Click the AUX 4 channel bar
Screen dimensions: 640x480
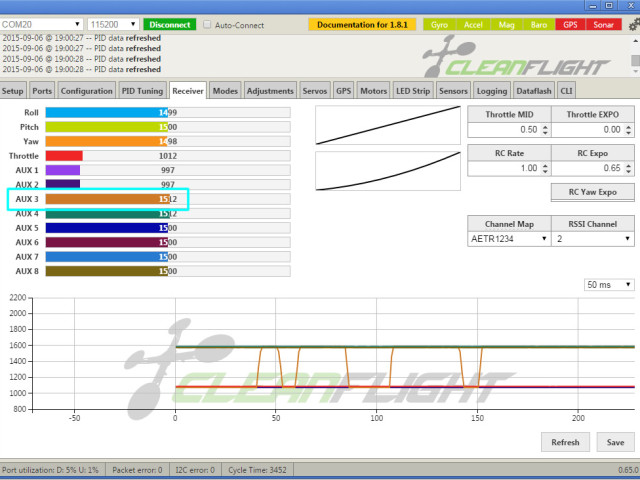168,213
